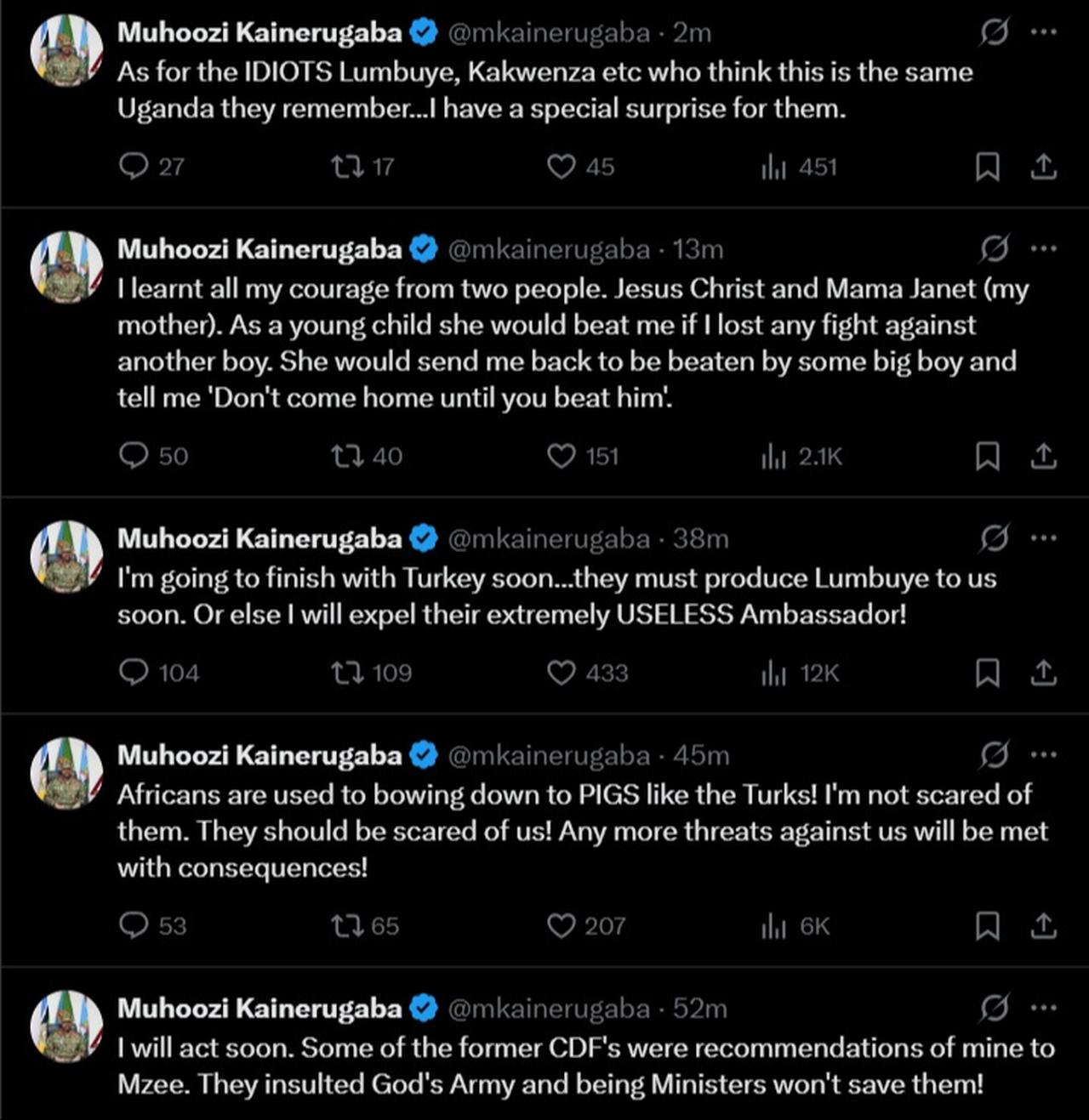Open the 'God's Army' tweet body text
Image resolution: width=1089 pixels, height=1120 pixels.
tap(544, 1067)
